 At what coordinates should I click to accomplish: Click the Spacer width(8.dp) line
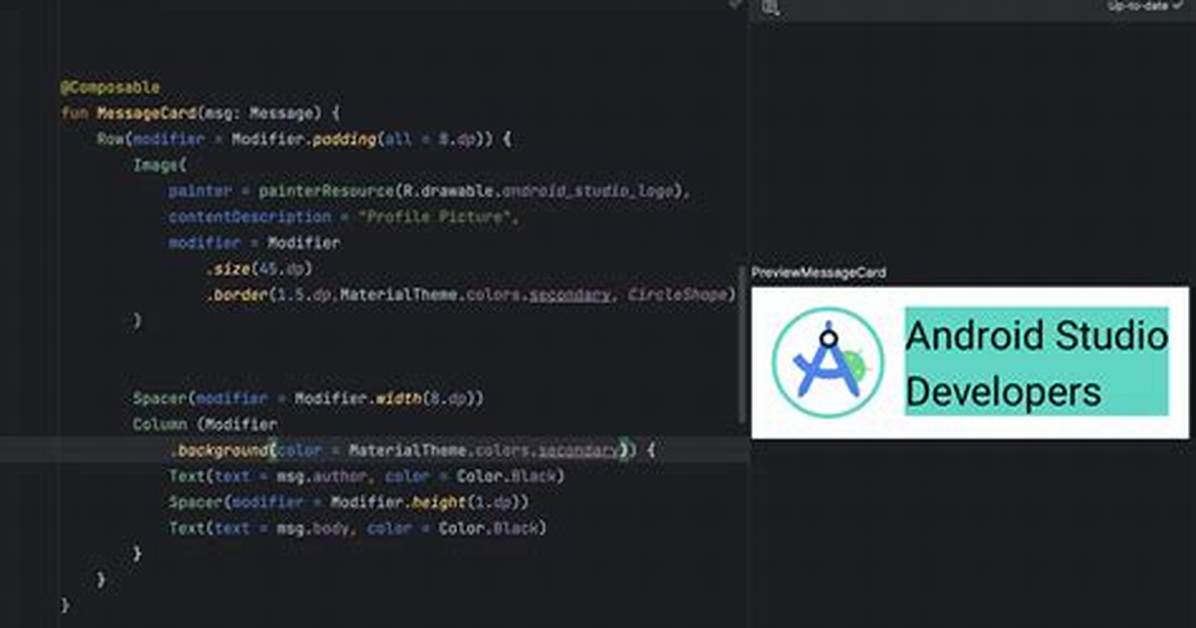pos(308,398)
